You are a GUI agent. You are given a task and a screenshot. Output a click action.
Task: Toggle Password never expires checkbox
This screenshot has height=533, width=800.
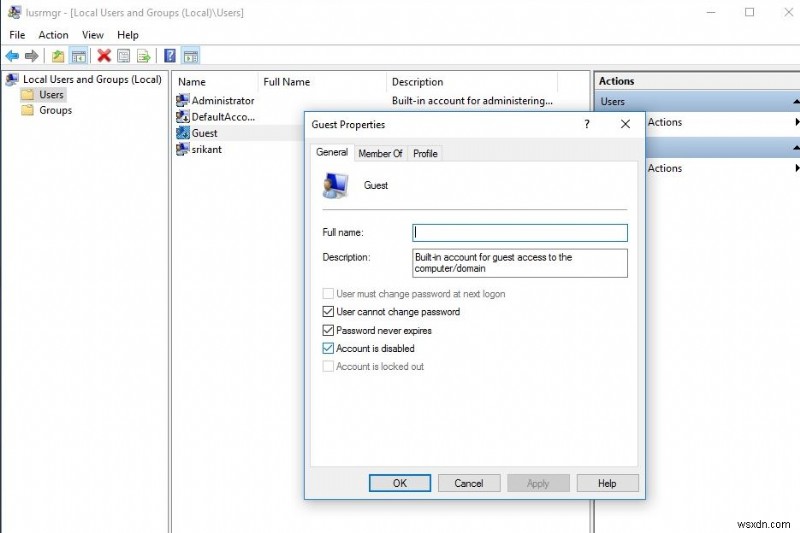pos(328,331)
